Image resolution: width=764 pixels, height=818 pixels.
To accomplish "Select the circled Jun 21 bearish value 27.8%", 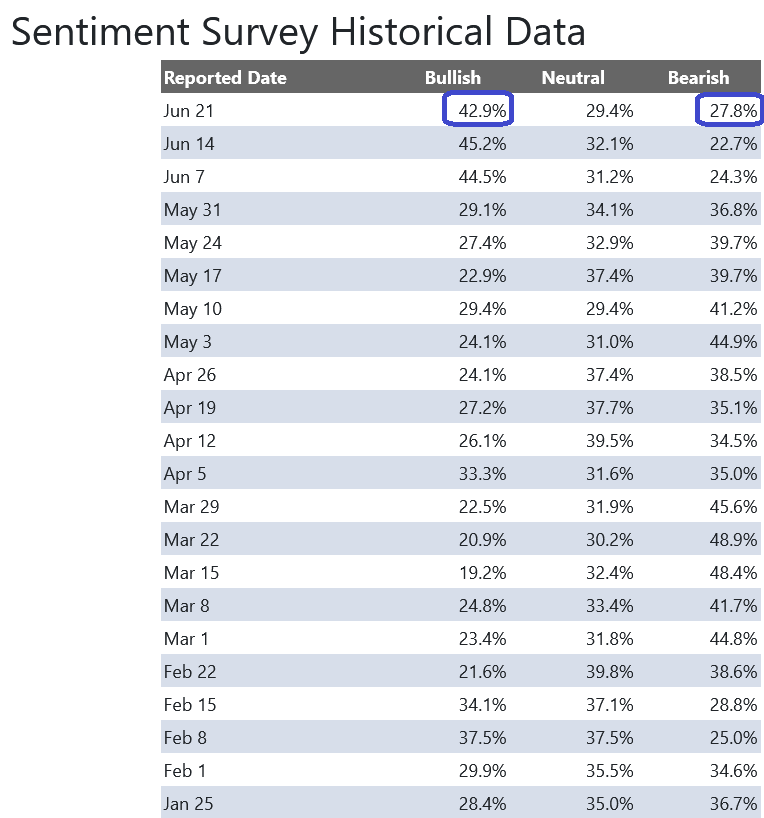I will coord(733,111).
